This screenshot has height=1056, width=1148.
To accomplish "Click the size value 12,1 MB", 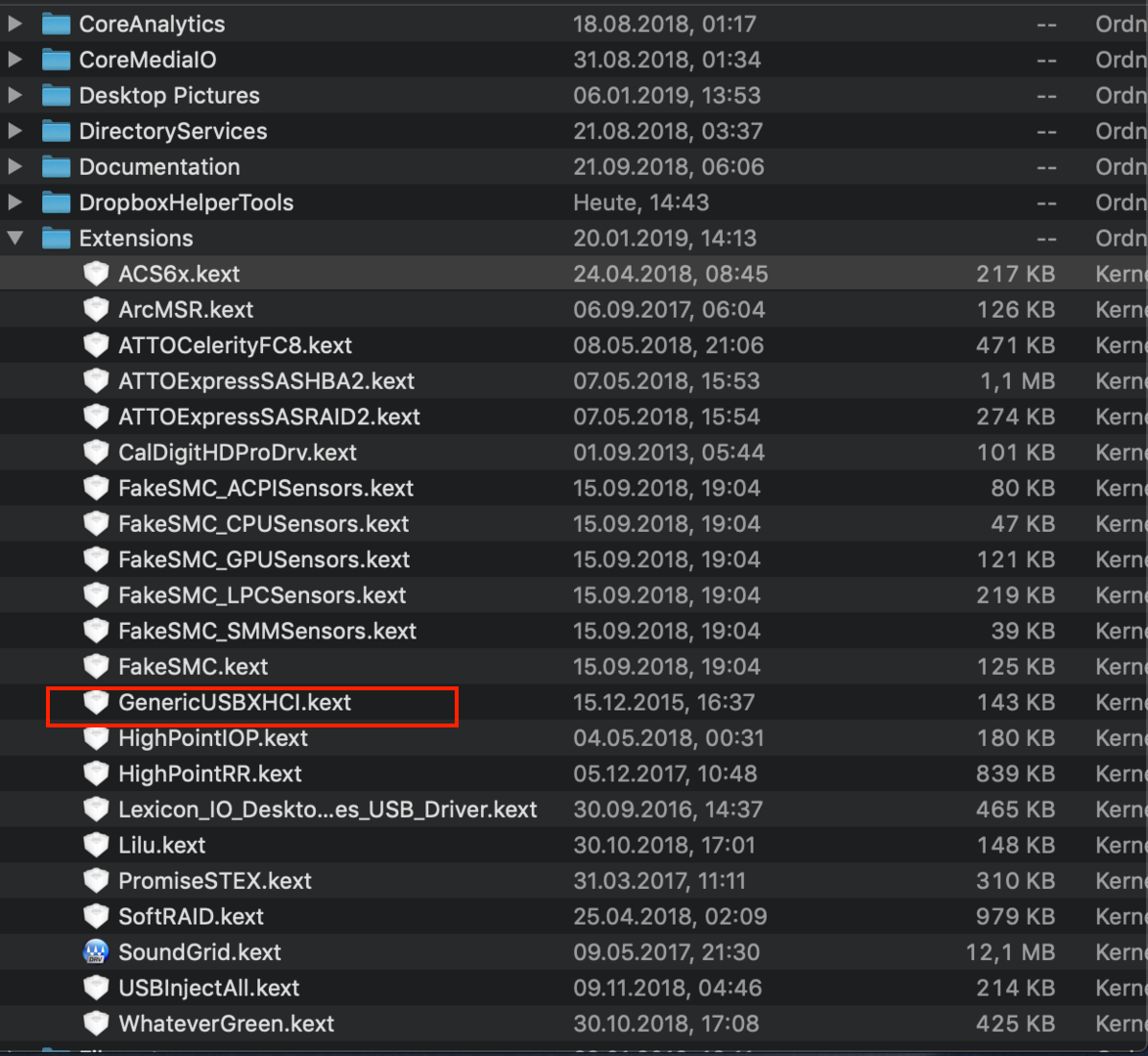I will coord(1010,952).
